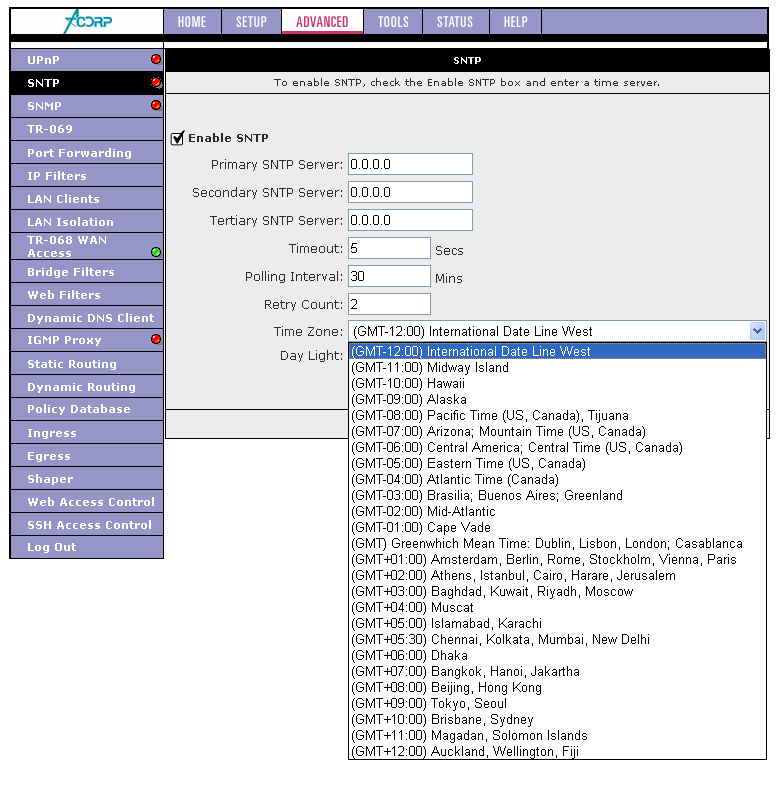Choose (GMT-10:00) Hawaii time zone
This screenshot has height=796, width=779.
click(x=557, y=383)
